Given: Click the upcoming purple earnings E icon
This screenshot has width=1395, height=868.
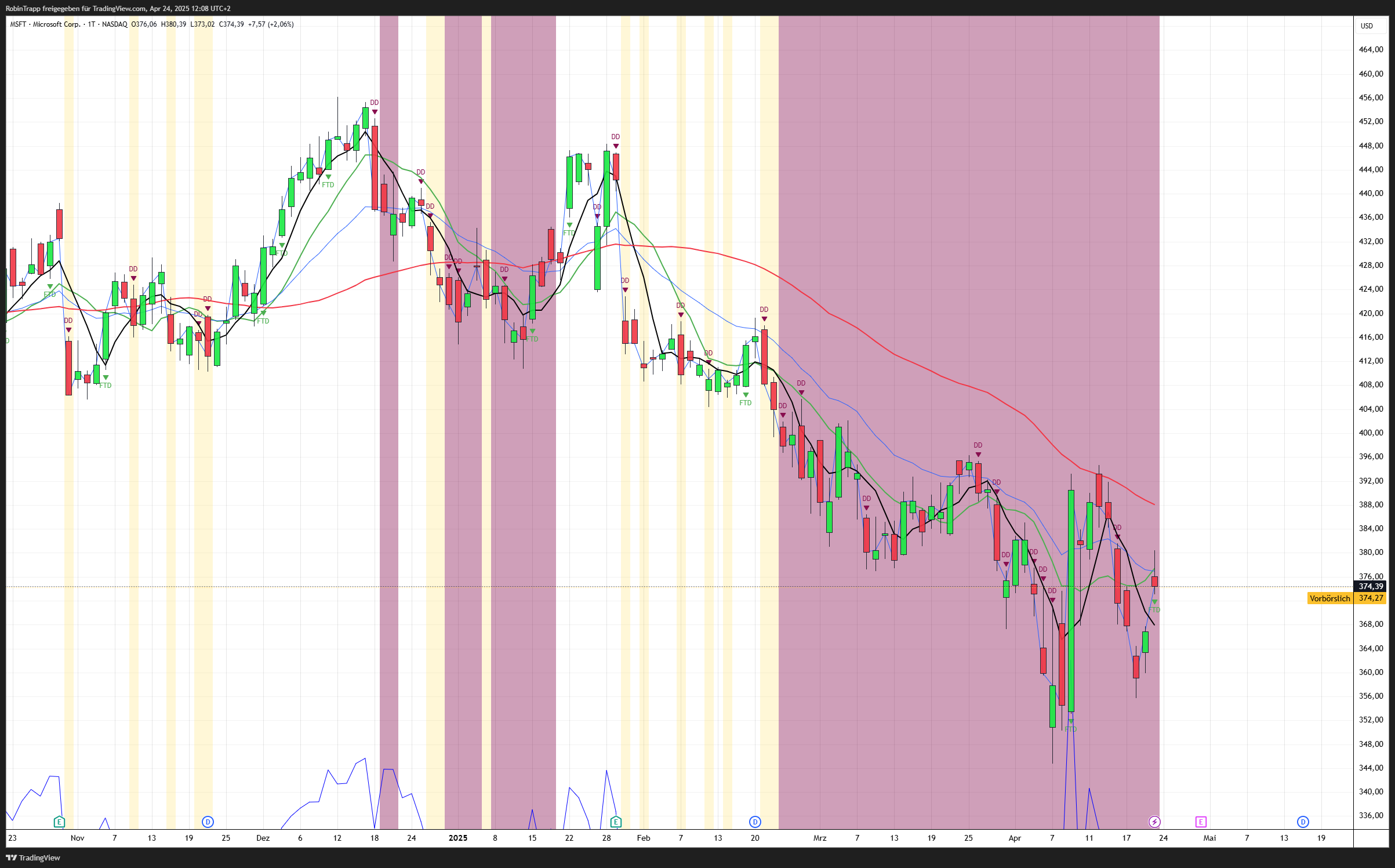Looking at the screenshot, I should tap(1201, 822).
